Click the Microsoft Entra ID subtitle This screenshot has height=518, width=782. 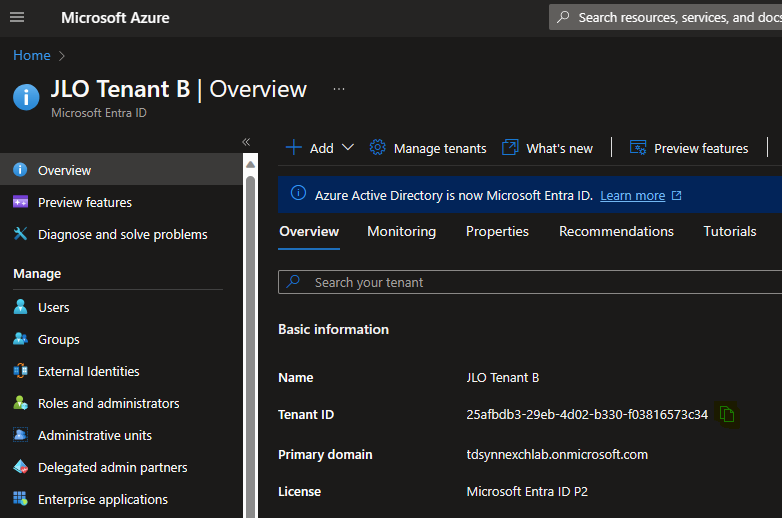(99, 113)
